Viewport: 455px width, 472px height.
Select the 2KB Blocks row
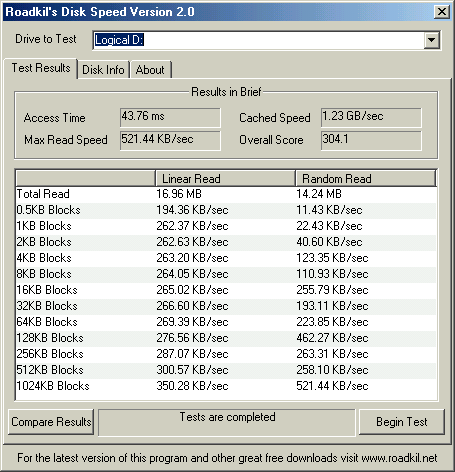tap(226, 242)
